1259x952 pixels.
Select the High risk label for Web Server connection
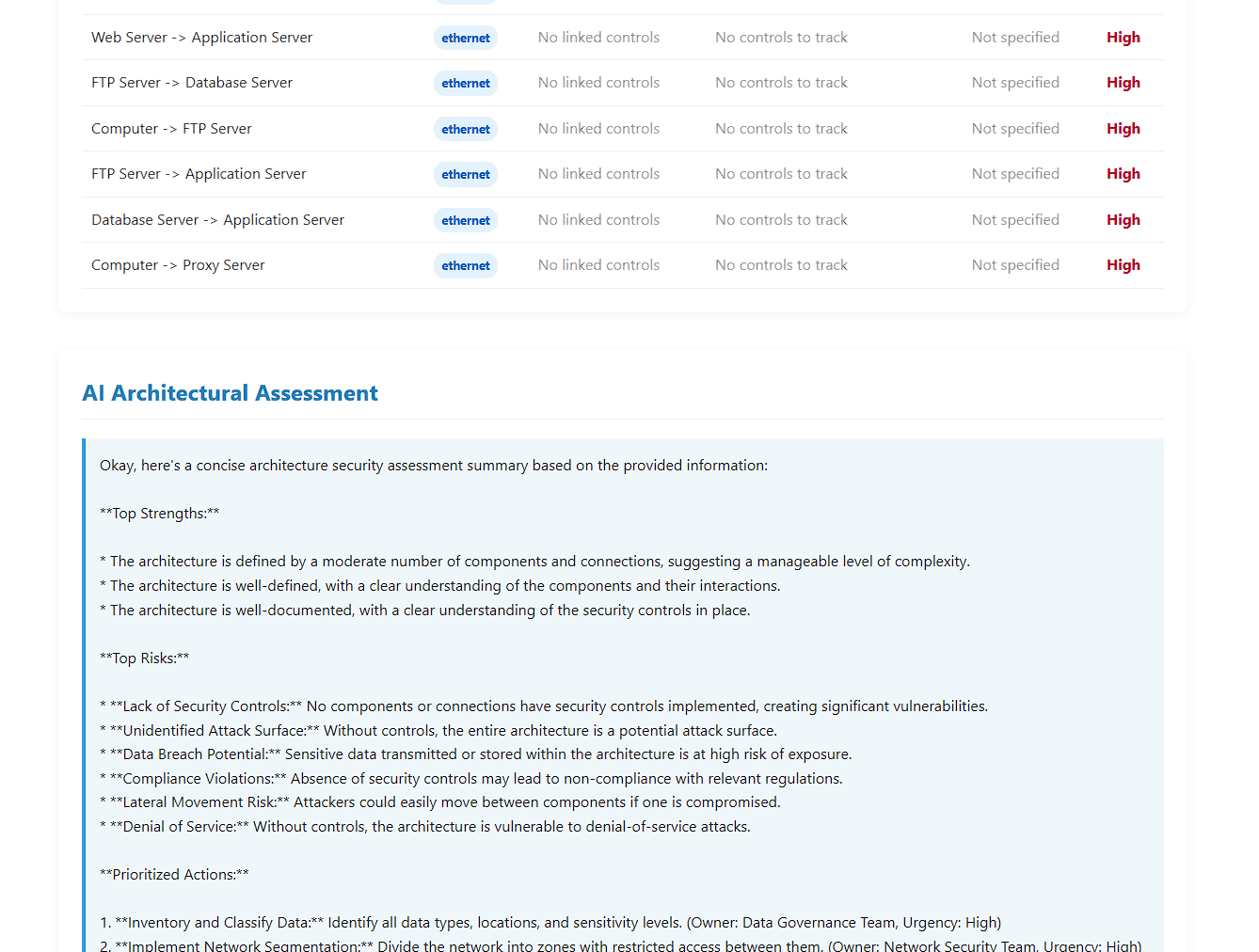[1123, 38]
